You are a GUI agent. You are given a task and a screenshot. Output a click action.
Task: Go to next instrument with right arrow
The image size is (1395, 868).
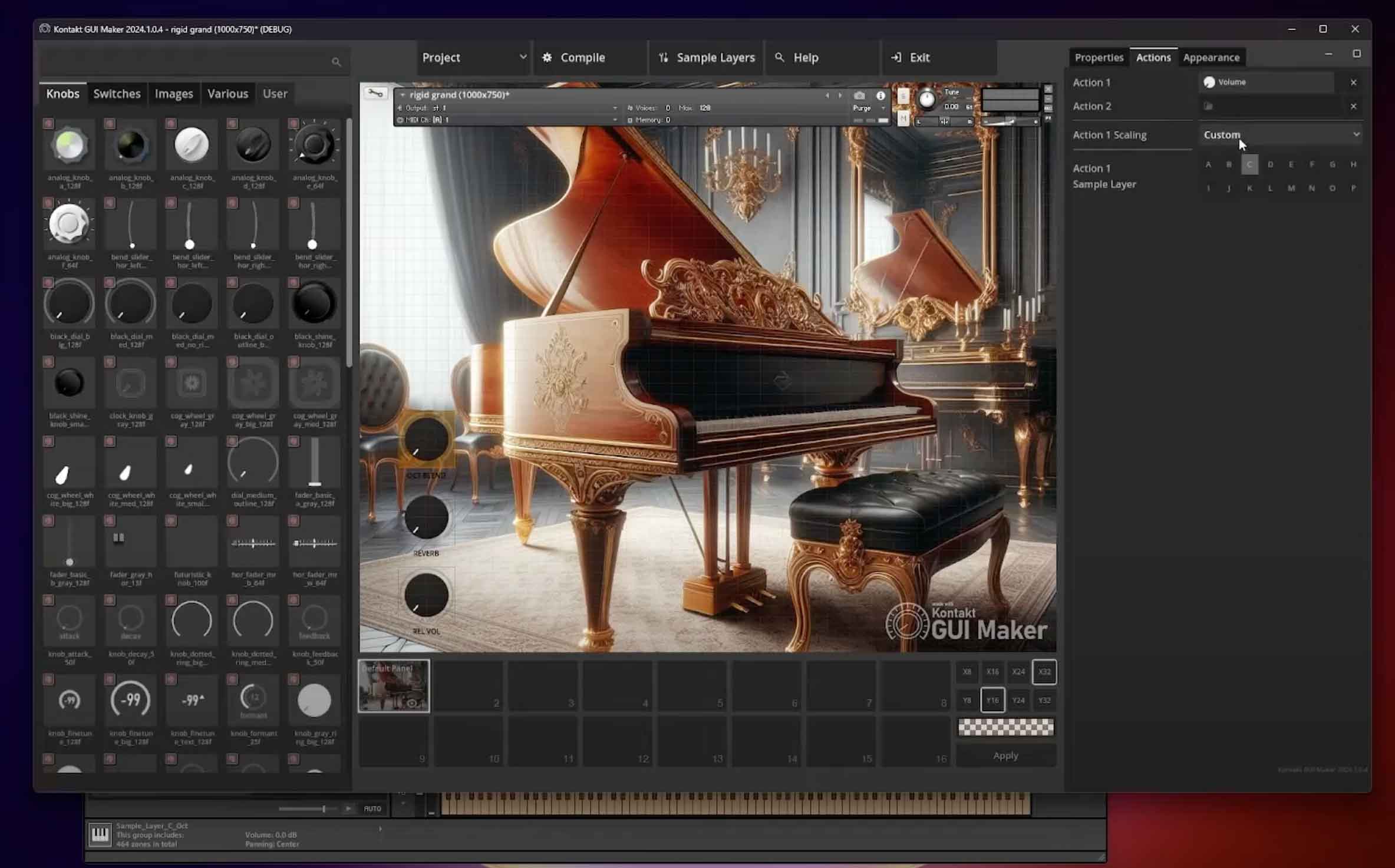click(x=840, y=95)
